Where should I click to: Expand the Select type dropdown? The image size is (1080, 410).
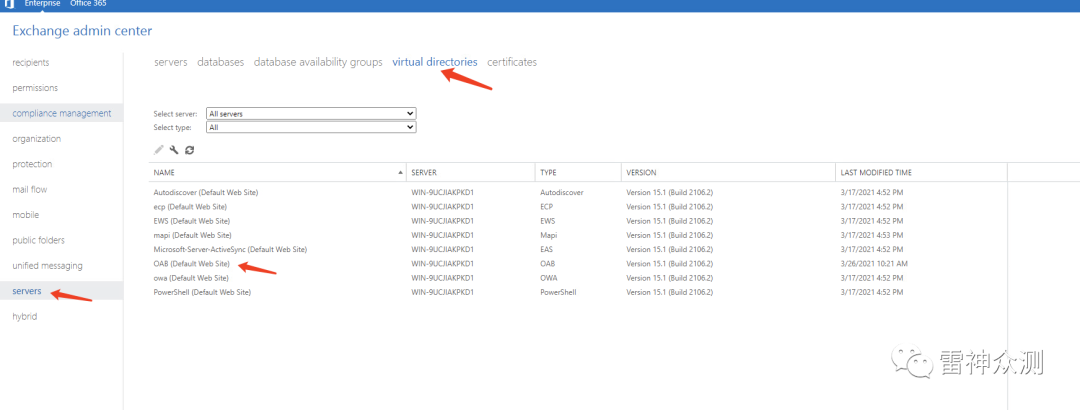coord(311,127)
